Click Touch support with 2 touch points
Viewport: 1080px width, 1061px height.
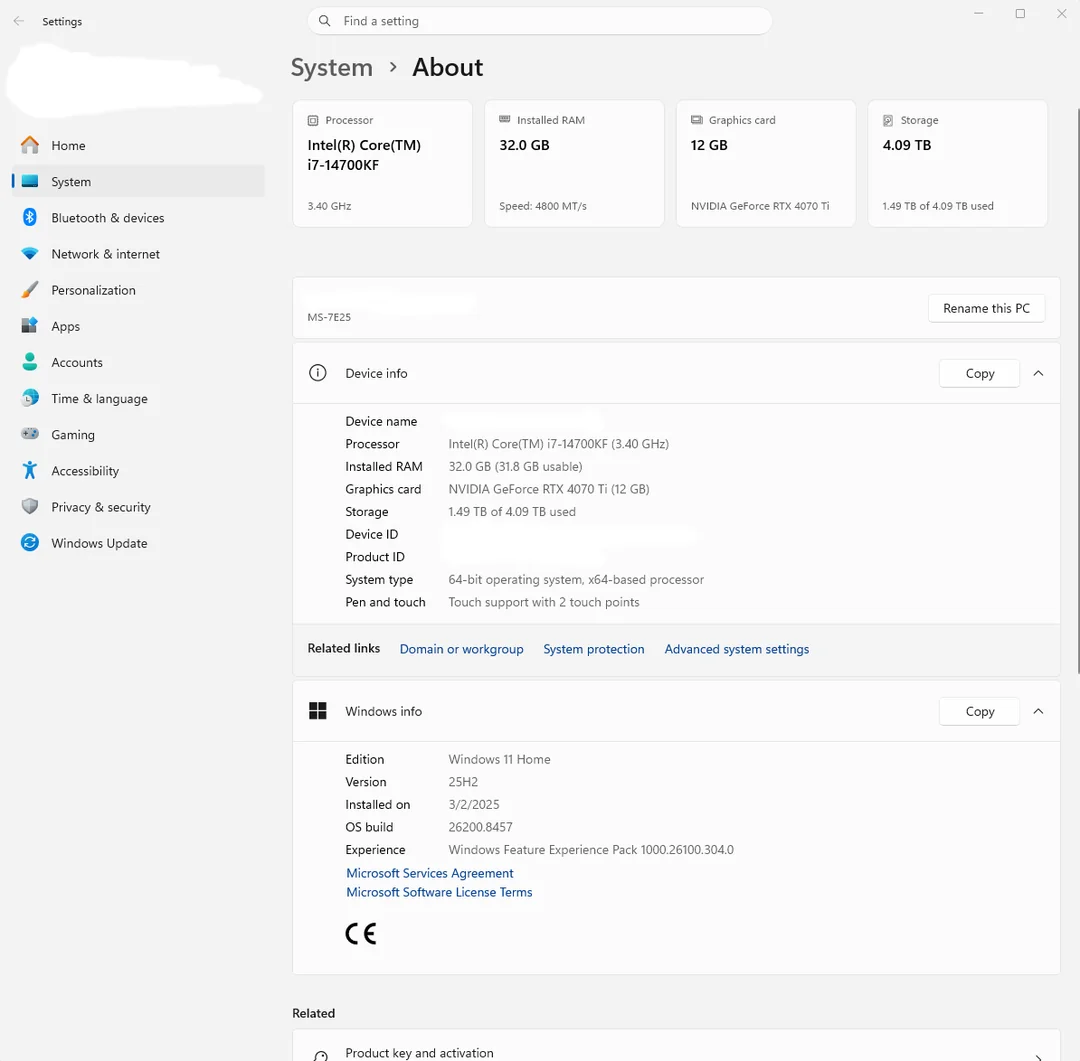pyautogui.click(x=544, y=602)
